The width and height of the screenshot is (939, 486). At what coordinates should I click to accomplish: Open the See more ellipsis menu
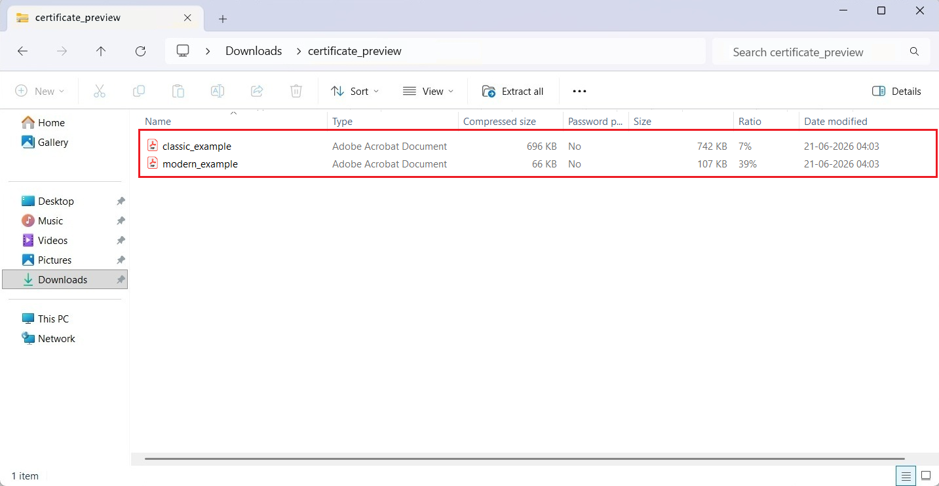pyautogui.click(x=579, y=91)
